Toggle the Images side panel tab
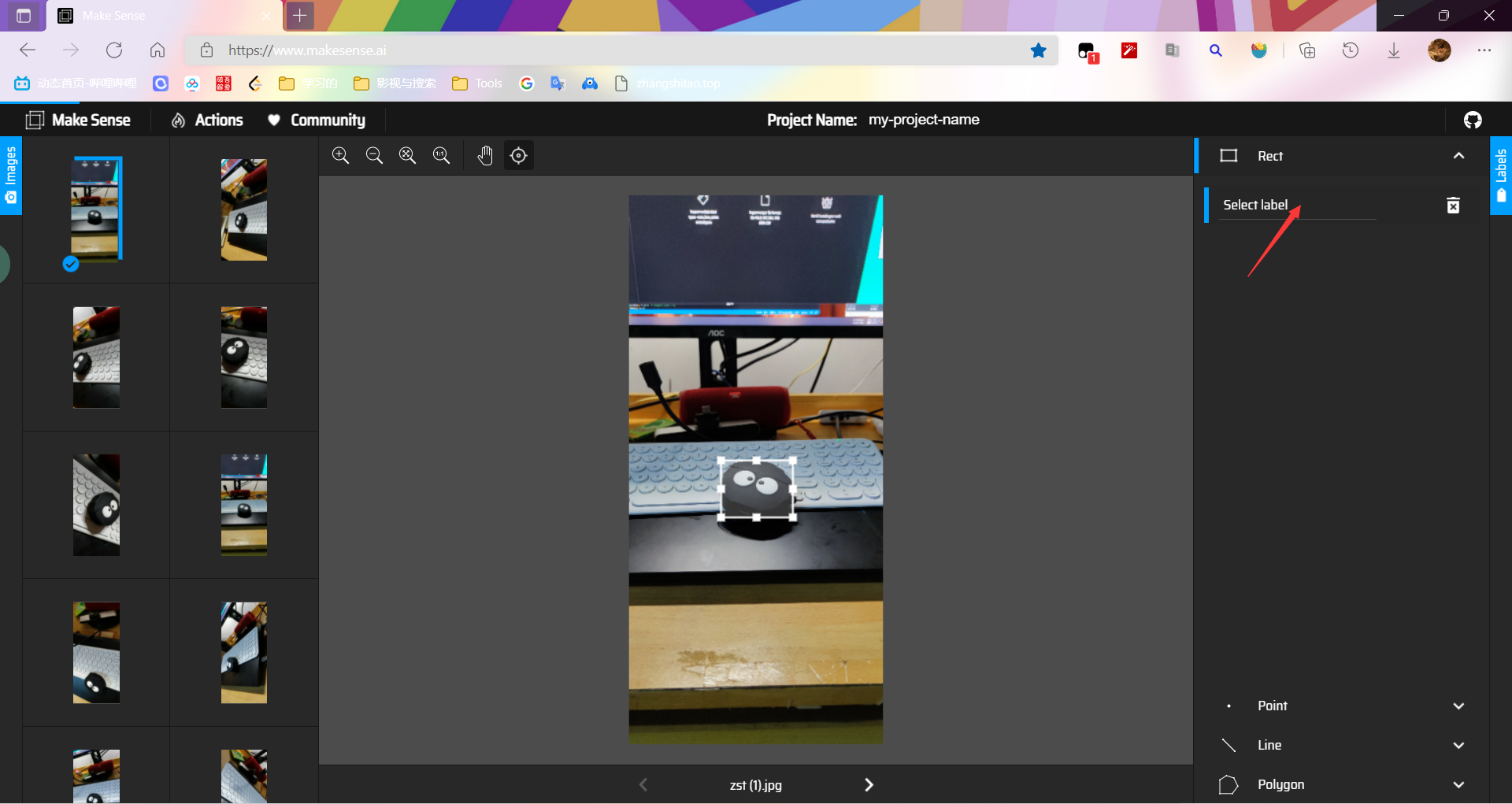1512x804 pixels. (11, 175)
